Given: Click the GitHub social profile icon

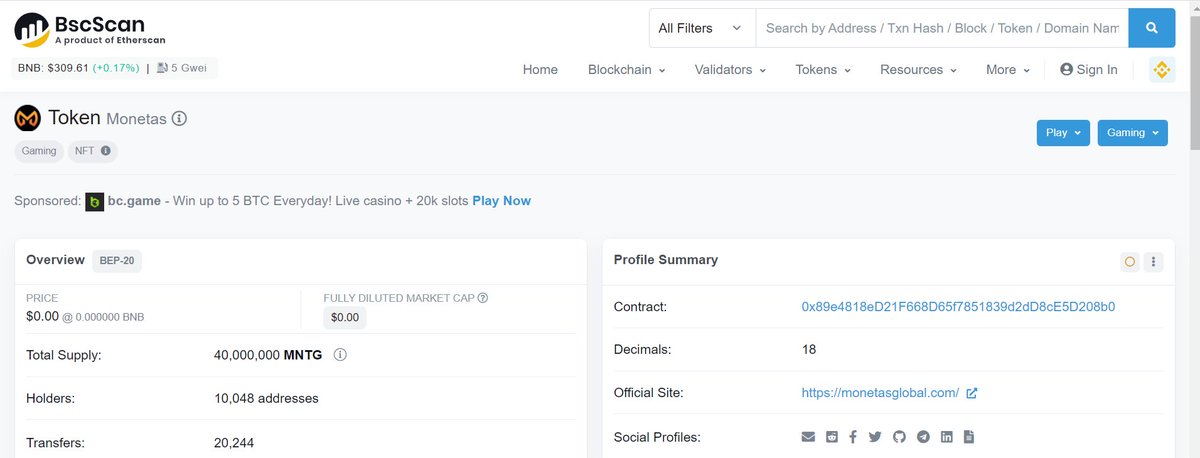Looking at the screenshot, I should [x=899, y=437].
